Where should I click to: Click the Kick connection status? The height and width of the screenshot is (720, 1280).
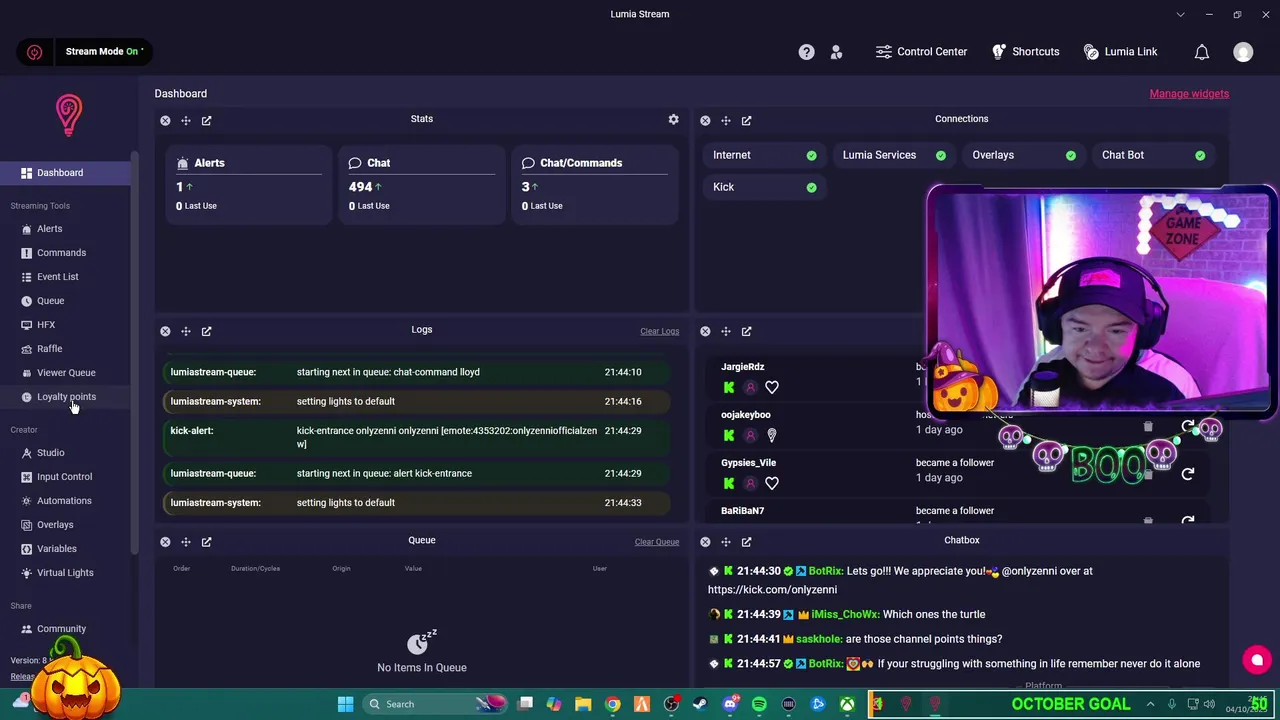(x=765, y=187)
